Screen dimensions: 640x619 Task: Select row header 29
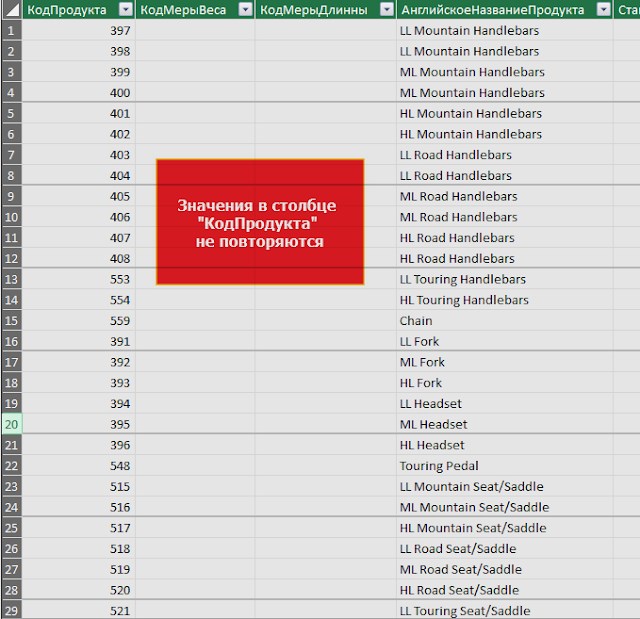pyautogui.click(x=11, y=610)
